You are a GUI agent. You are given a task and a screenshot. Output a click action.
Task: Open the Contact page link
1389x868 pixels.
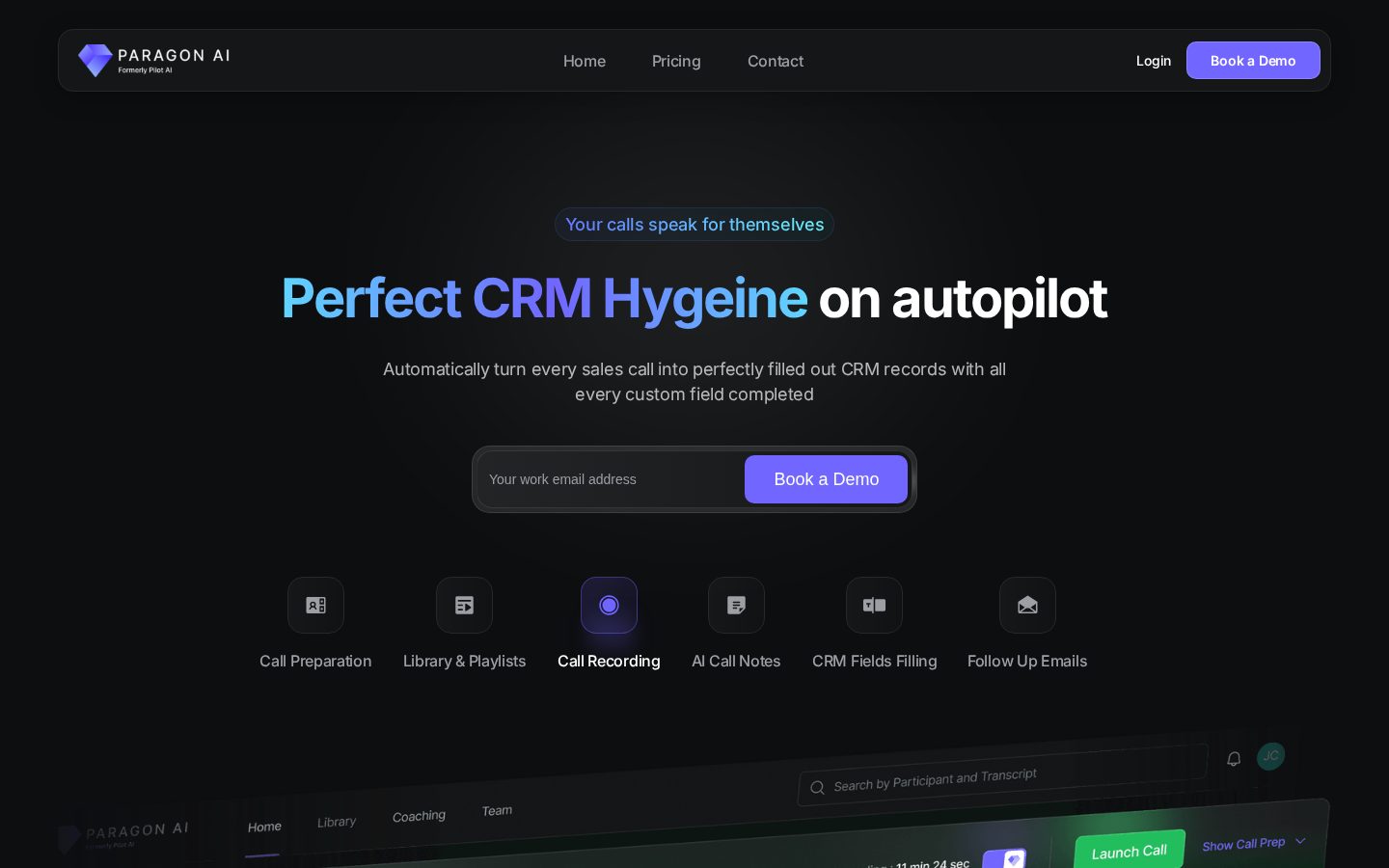(x=776, y=61)
